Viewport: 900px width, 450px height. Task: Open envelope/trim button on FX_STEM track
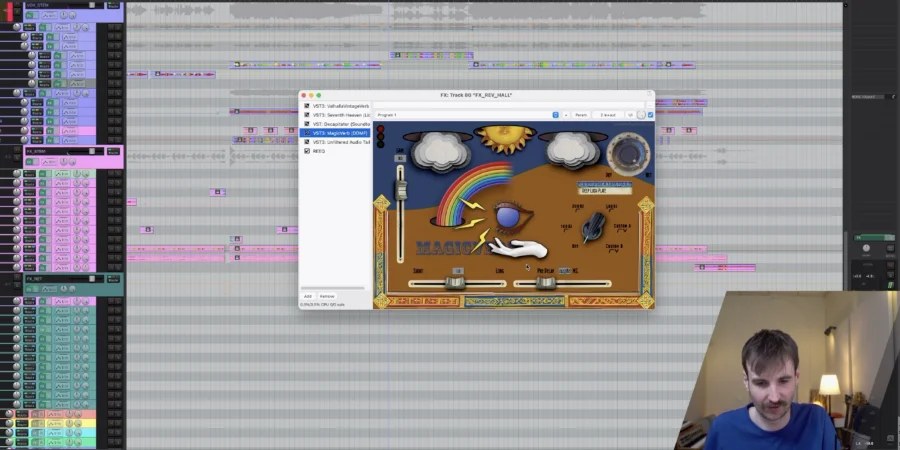coord(49,161)
